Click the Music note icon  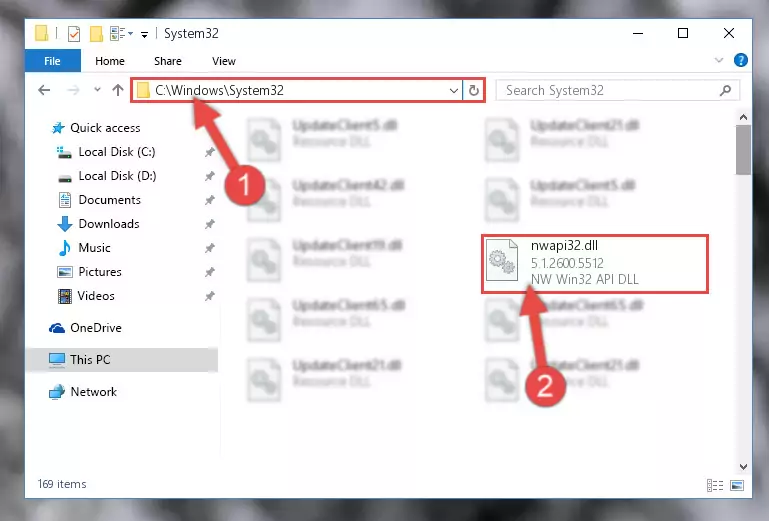(64, 248)
